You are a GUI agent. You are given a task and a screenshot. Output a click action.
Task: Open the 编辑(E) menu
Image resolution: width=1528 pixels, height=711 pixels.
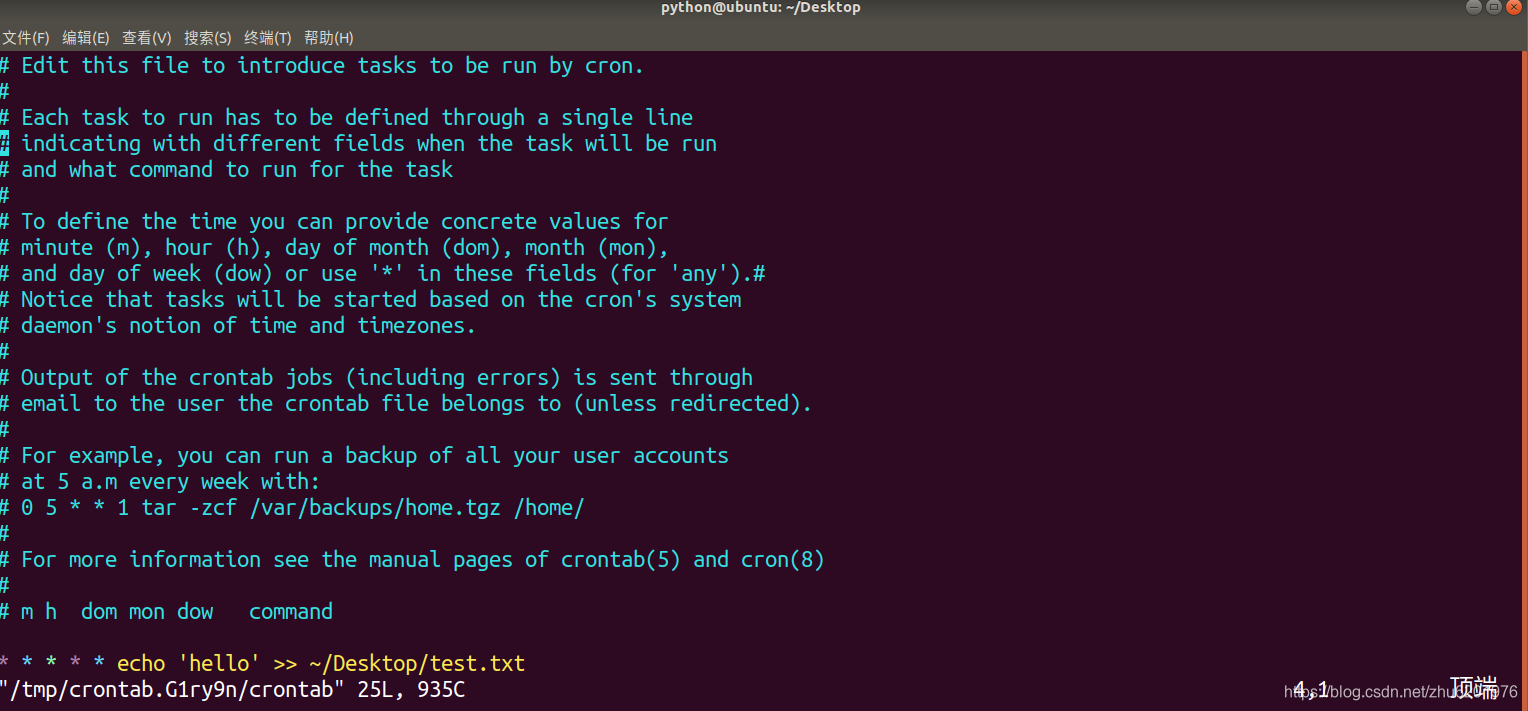click(86, 38)
